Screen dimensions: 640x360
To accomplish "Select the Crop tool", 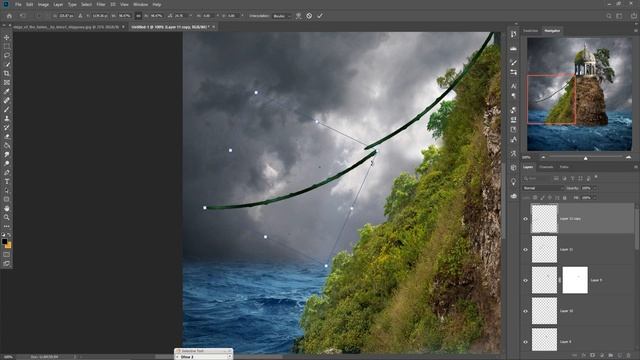I will (x=7, y=73).
